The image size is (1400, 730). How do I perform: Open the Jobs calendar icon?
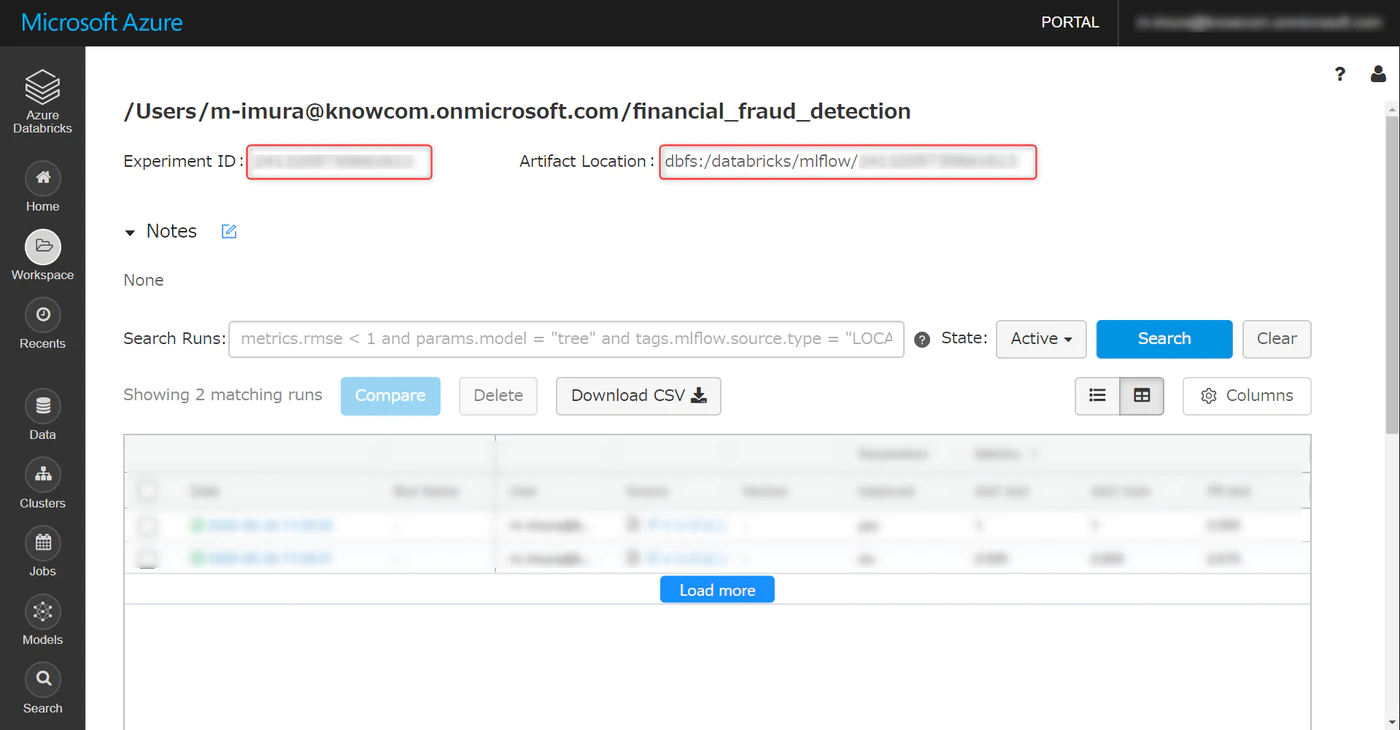coord(43,543)
